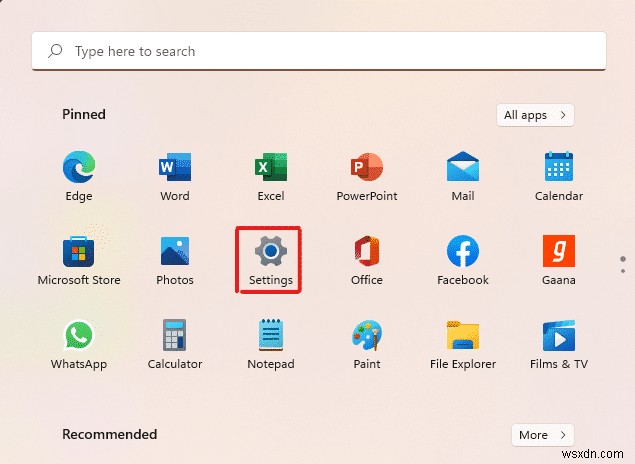Viewport: 635px width, 464px height.
Task: Launch Microsoft Store
Action: pyautogui.click(x=79, y=260)
